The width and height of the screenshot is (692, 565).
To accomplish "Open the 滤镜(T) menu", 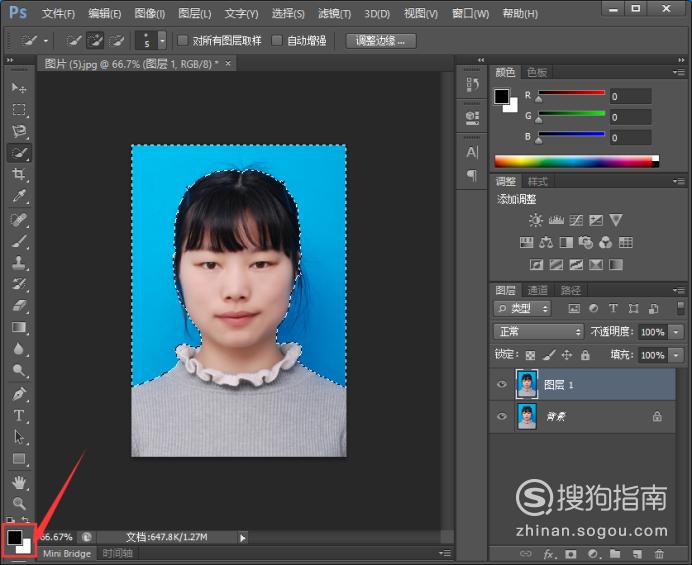I will click(x=334, y=14).
